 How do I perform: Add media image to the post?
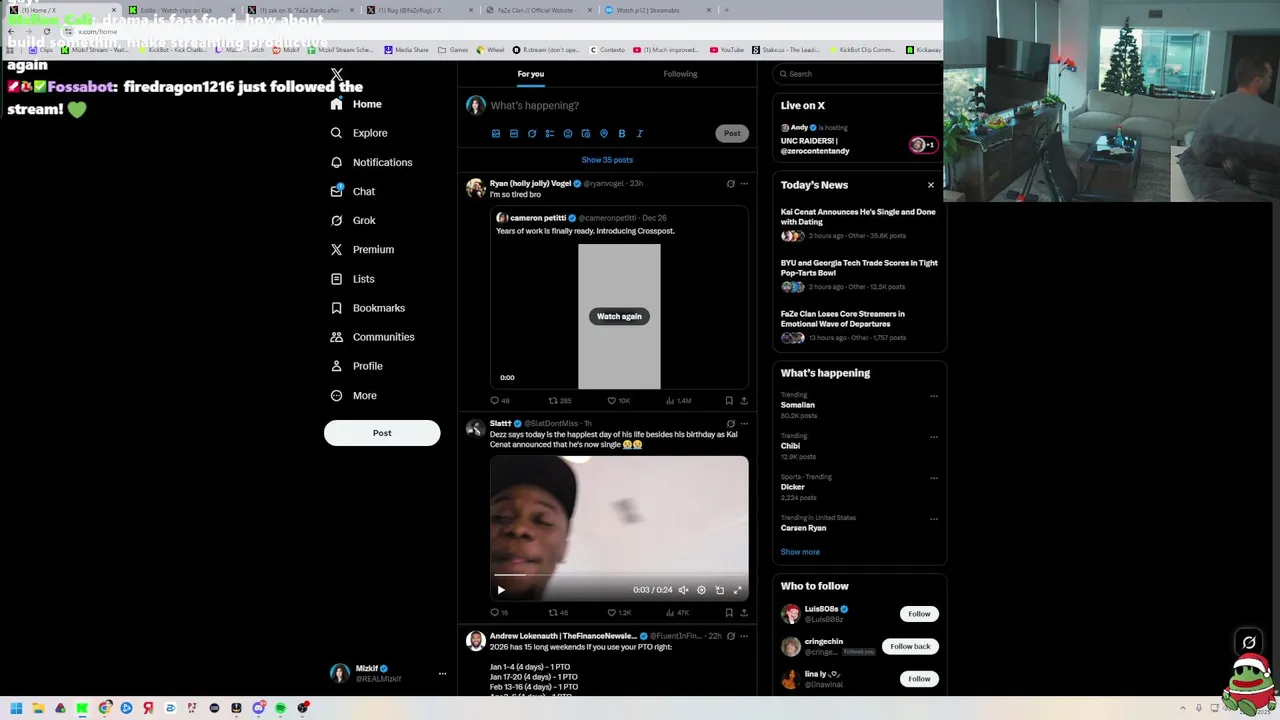(496, 133)
